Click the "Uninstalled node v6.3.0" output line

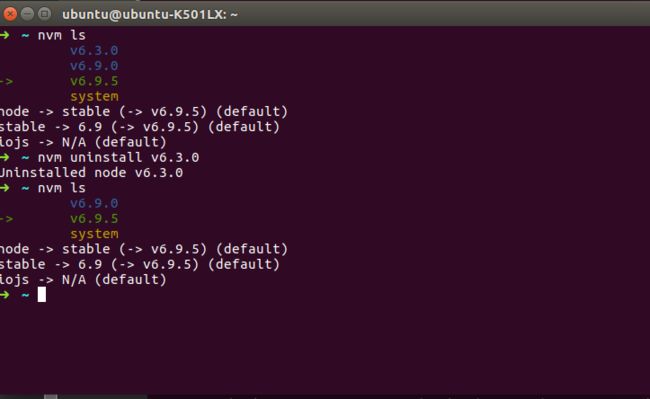pos(91,173)
